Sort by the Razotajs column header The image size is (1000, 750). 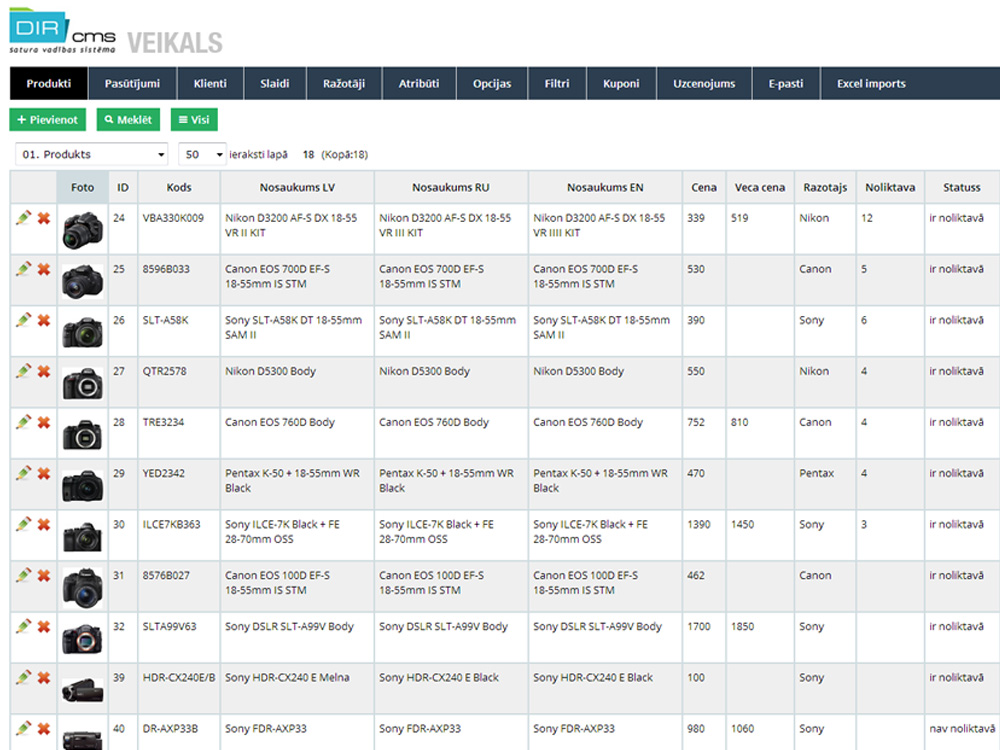[825, 188]
